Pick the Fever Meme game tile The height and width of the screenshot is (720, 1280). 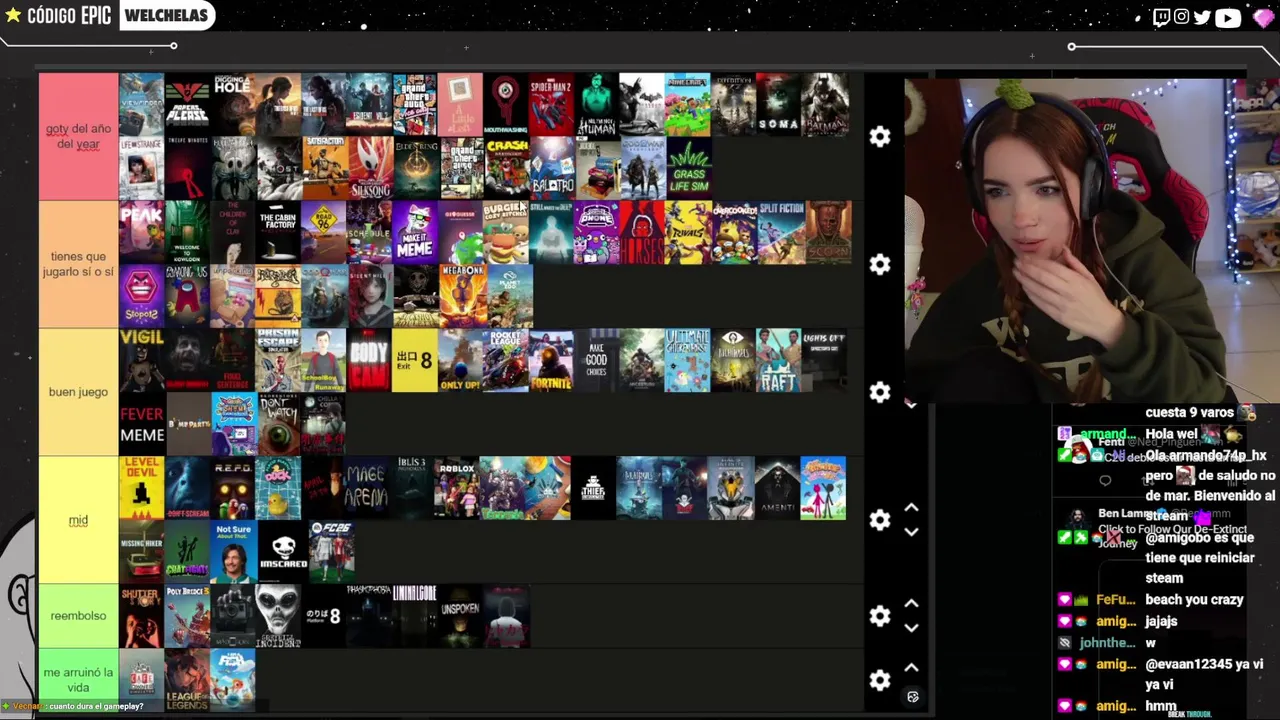[141, 424]
